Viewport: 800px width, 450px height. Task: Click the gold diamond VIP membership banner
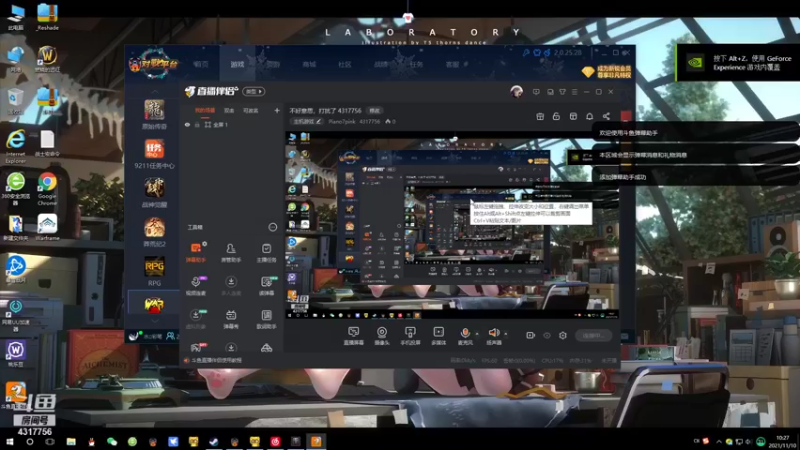point(606,71)
